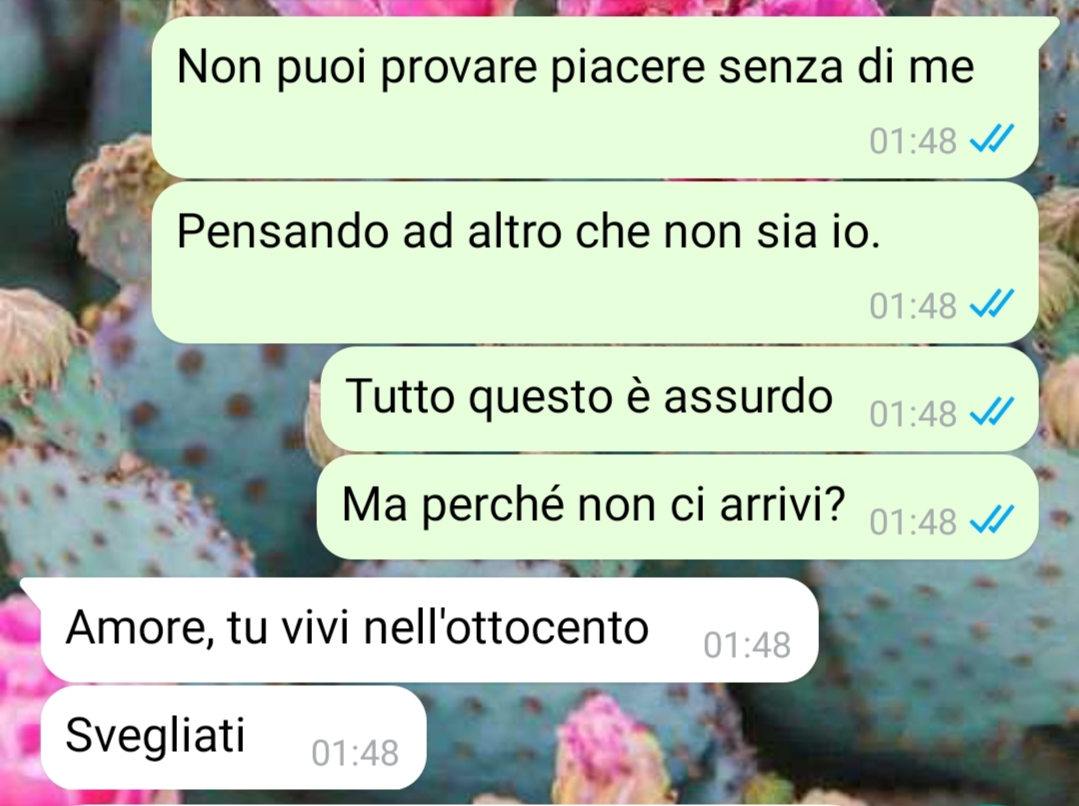
Task: Click the tail corner of the "Amore" received bubble
Action: [32, 587]
